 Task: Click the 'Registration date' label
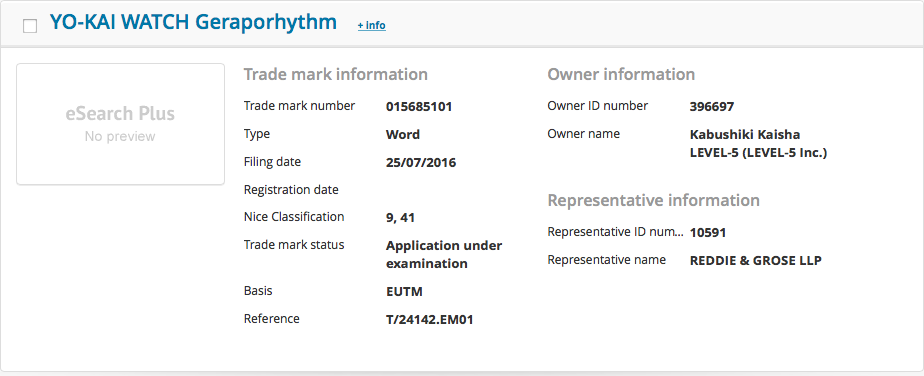point(291,190)
